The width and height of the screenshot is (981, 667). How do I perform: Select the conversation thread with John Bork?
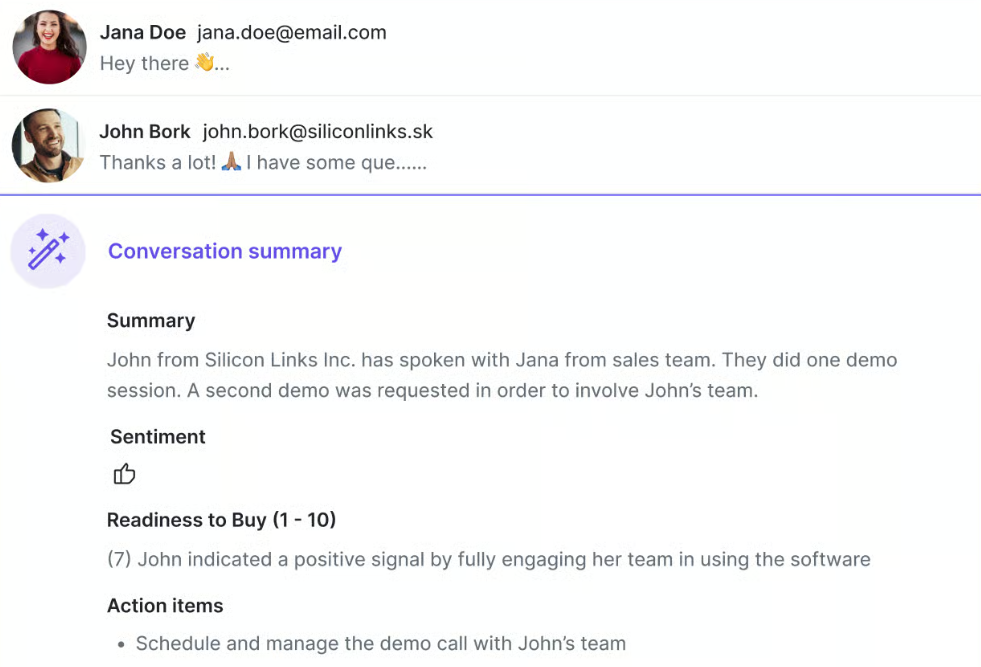(x=400, y=146)
